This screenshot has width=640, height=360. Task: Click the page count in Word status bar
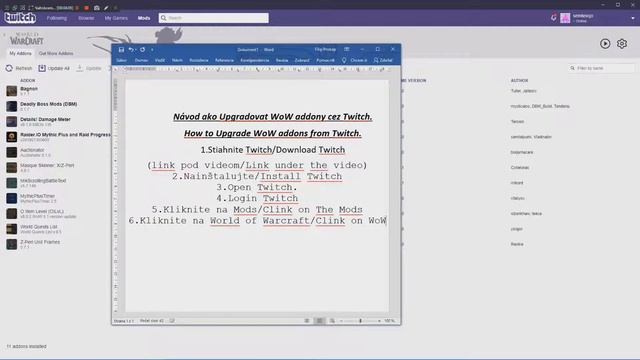pyautogui.click(x=124, y=321)
